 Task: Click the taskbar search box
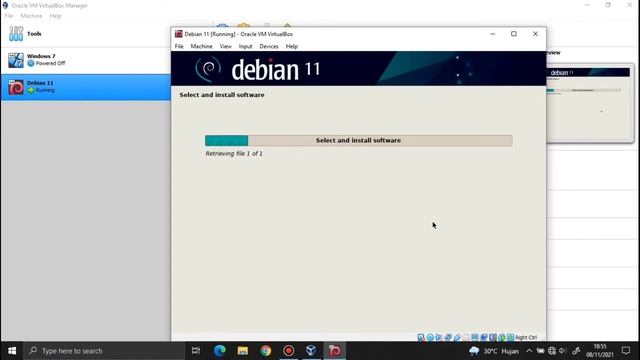[x=104, y=351]
